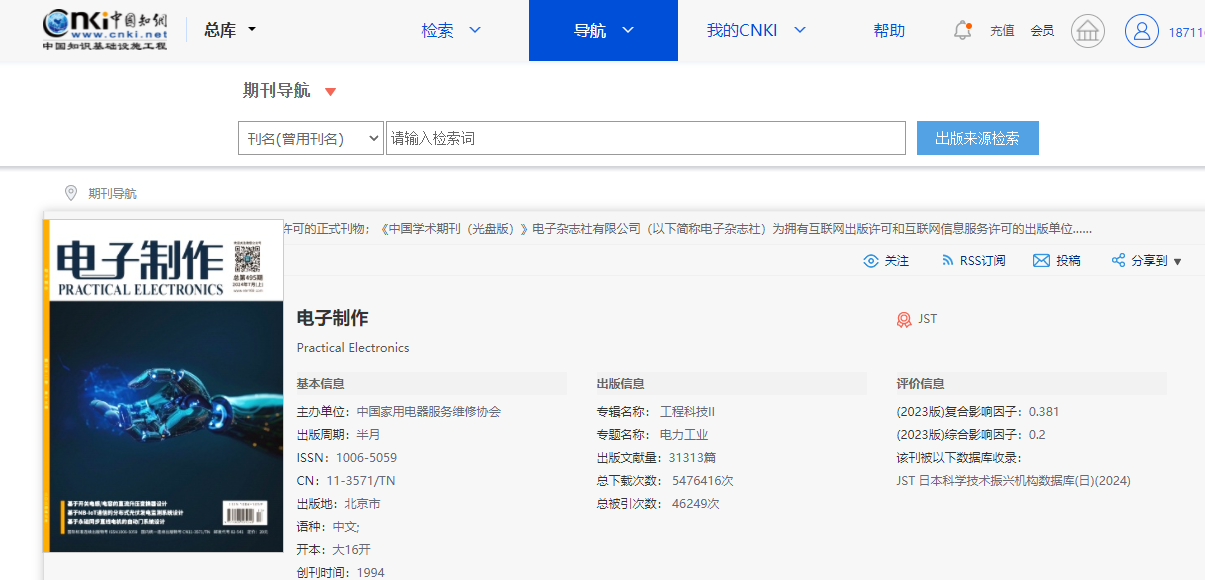Screen dimensions: 1205x580
Task: Click the 期刊导航 breadcrumb text
Action: [112, 194]
